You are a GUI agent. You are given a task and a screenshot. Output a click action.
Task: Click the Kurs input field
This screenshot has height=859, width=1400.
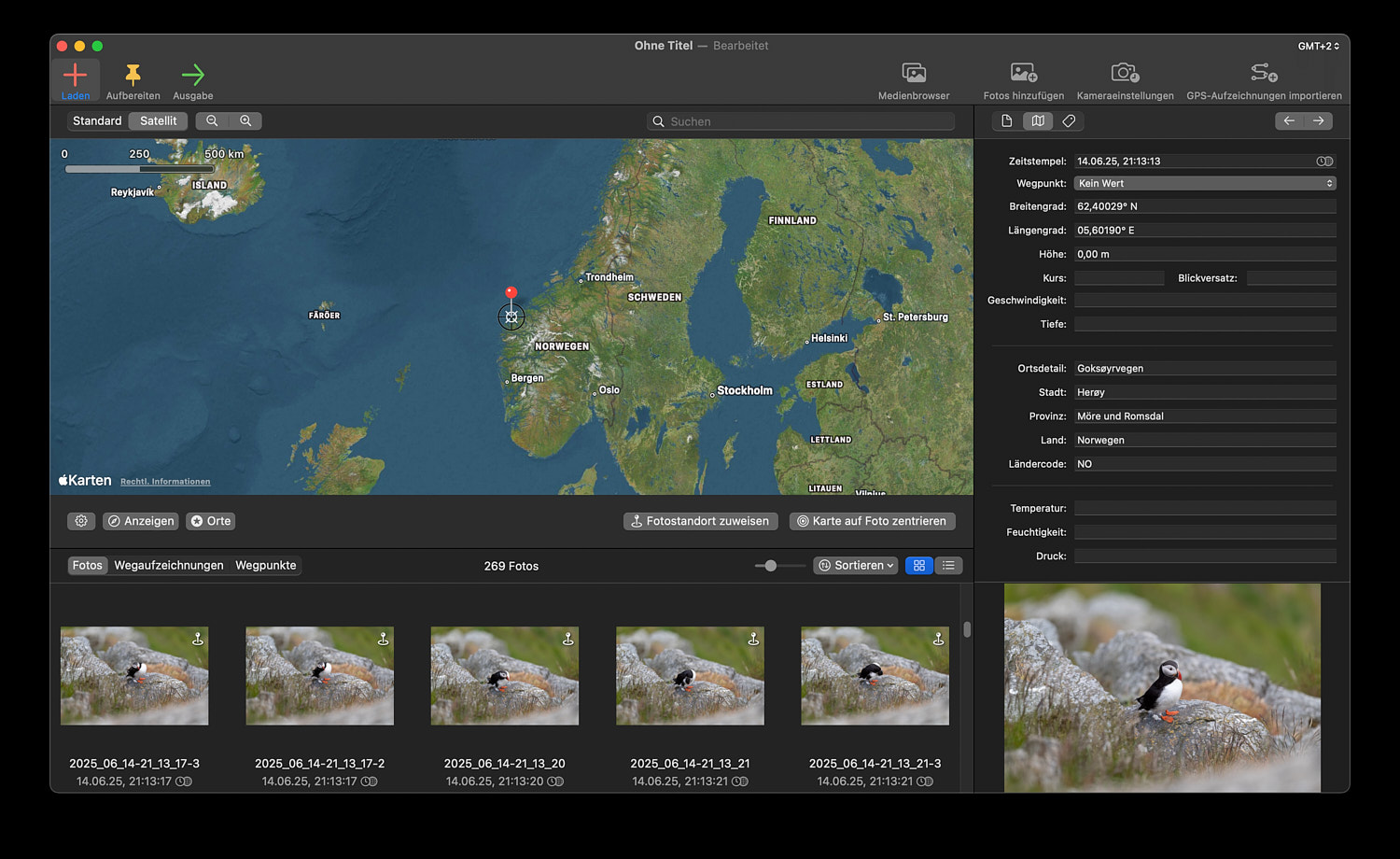pos(1119,277)
